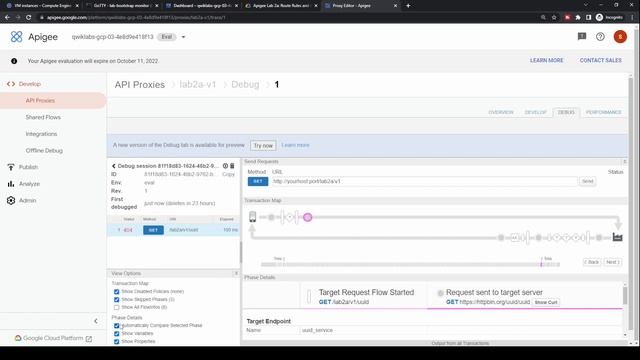The width and height of the screenshot is (640, 360).
Task: Delete the debug session with trash icon
Action: click(232, 166)
